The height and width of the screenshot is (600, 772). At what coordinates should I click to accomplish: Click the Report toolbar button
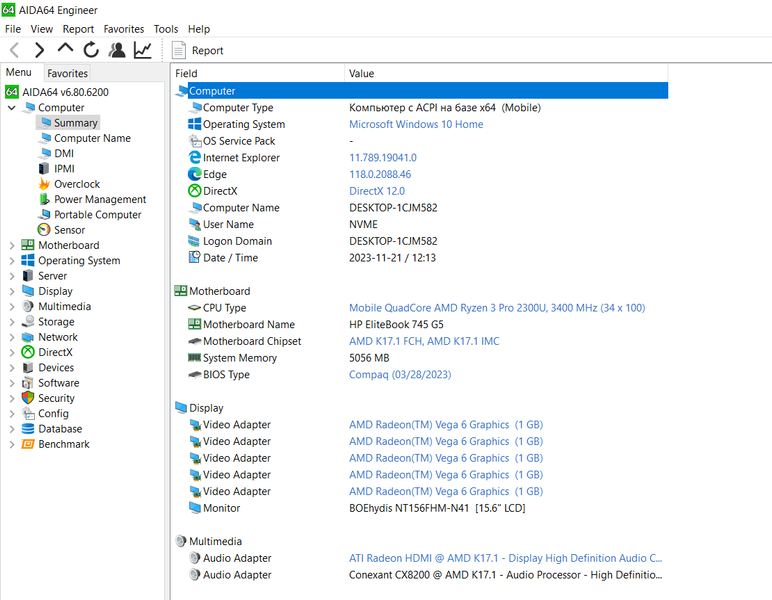pyautogui.click(x=197, y=50)
